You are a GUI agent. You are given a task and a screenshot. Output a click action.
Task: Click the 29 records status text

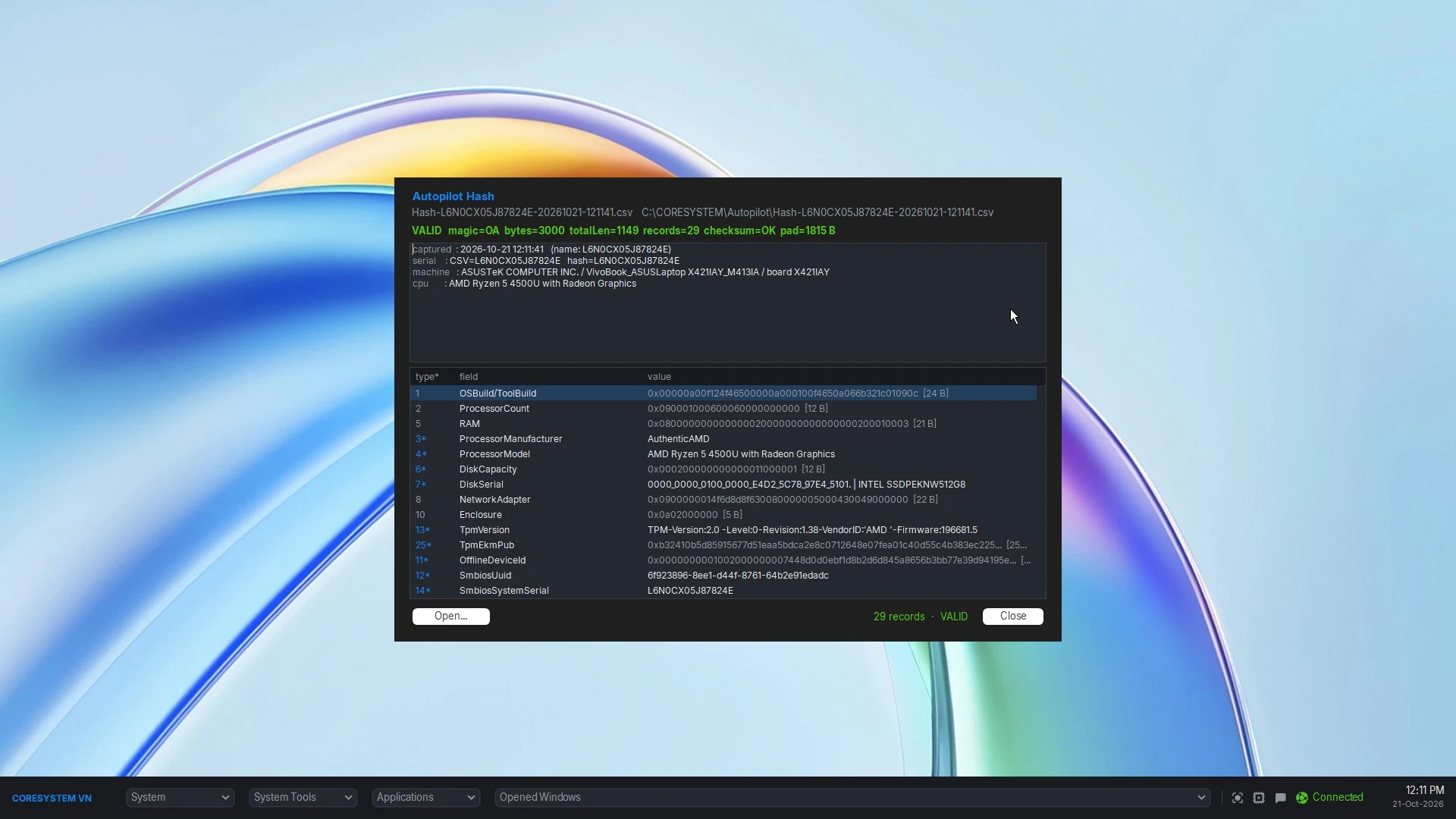tap(899, 617)
